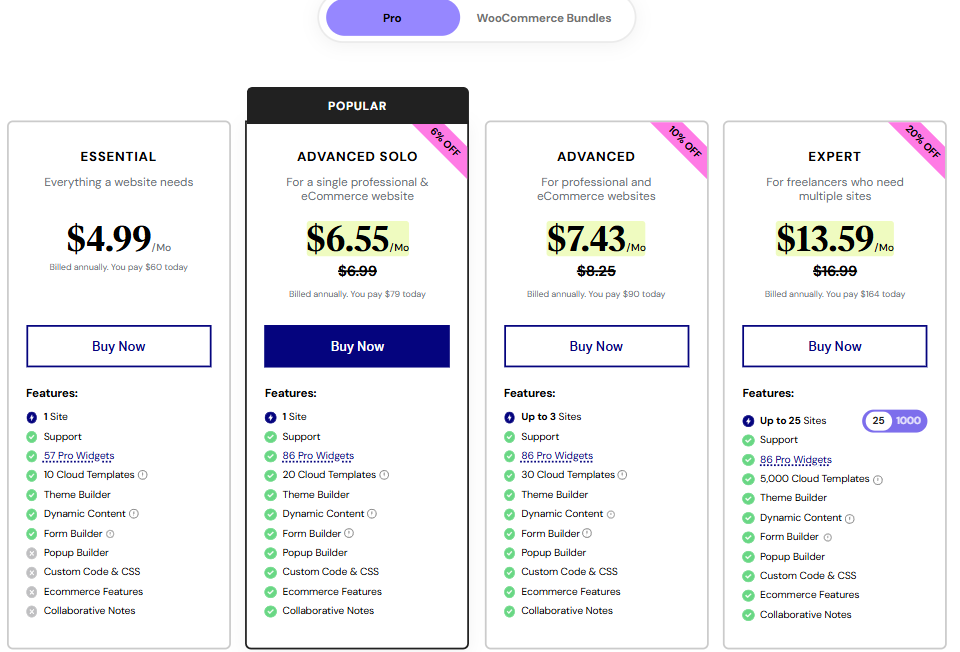Show Dynamic Content info icon in Essential plan
This screenshot has height=652, width=960.
pos(133,513)
